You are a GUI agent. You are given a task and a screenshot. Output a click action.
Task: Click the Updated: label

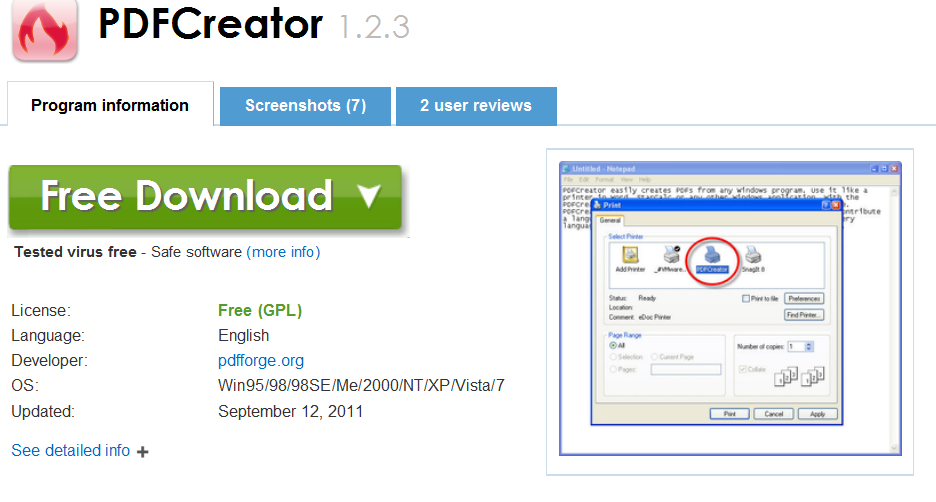[43, 411]
